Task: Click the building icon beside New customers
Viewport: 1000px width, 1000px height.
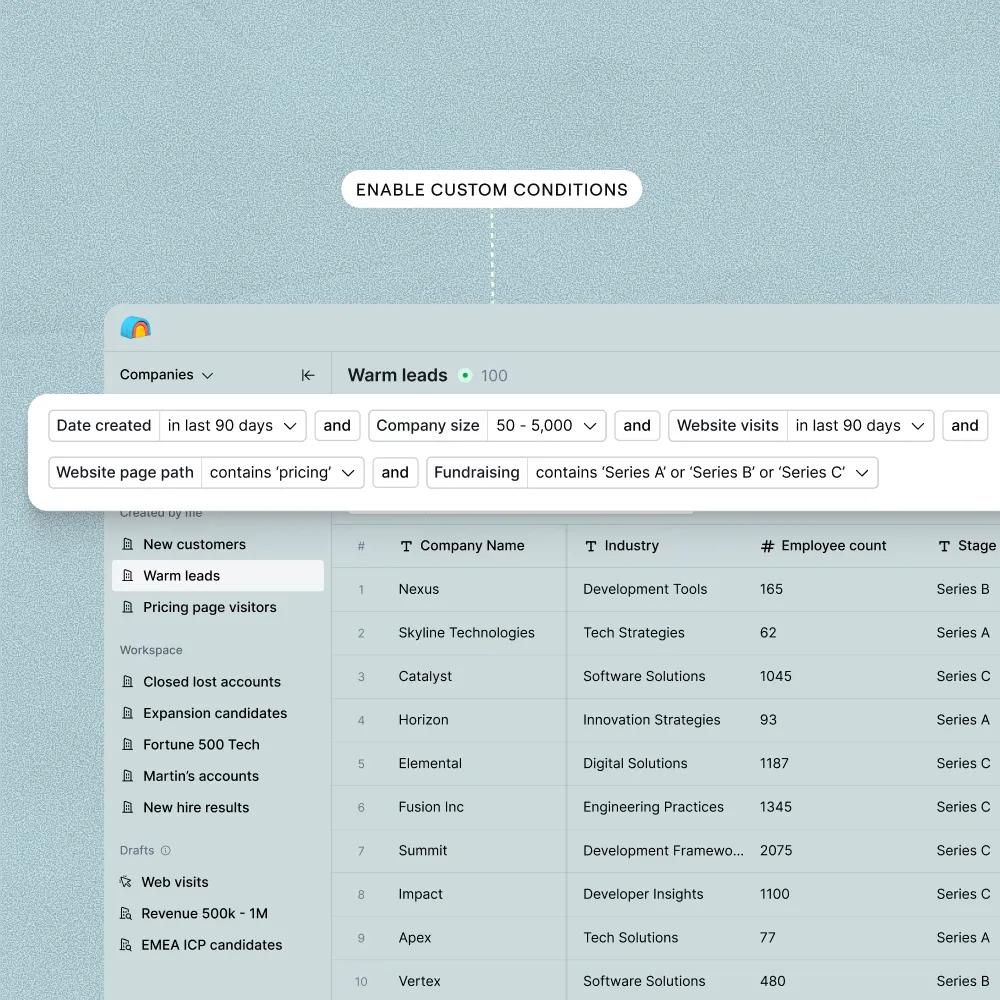Action: tap(128, 544)
